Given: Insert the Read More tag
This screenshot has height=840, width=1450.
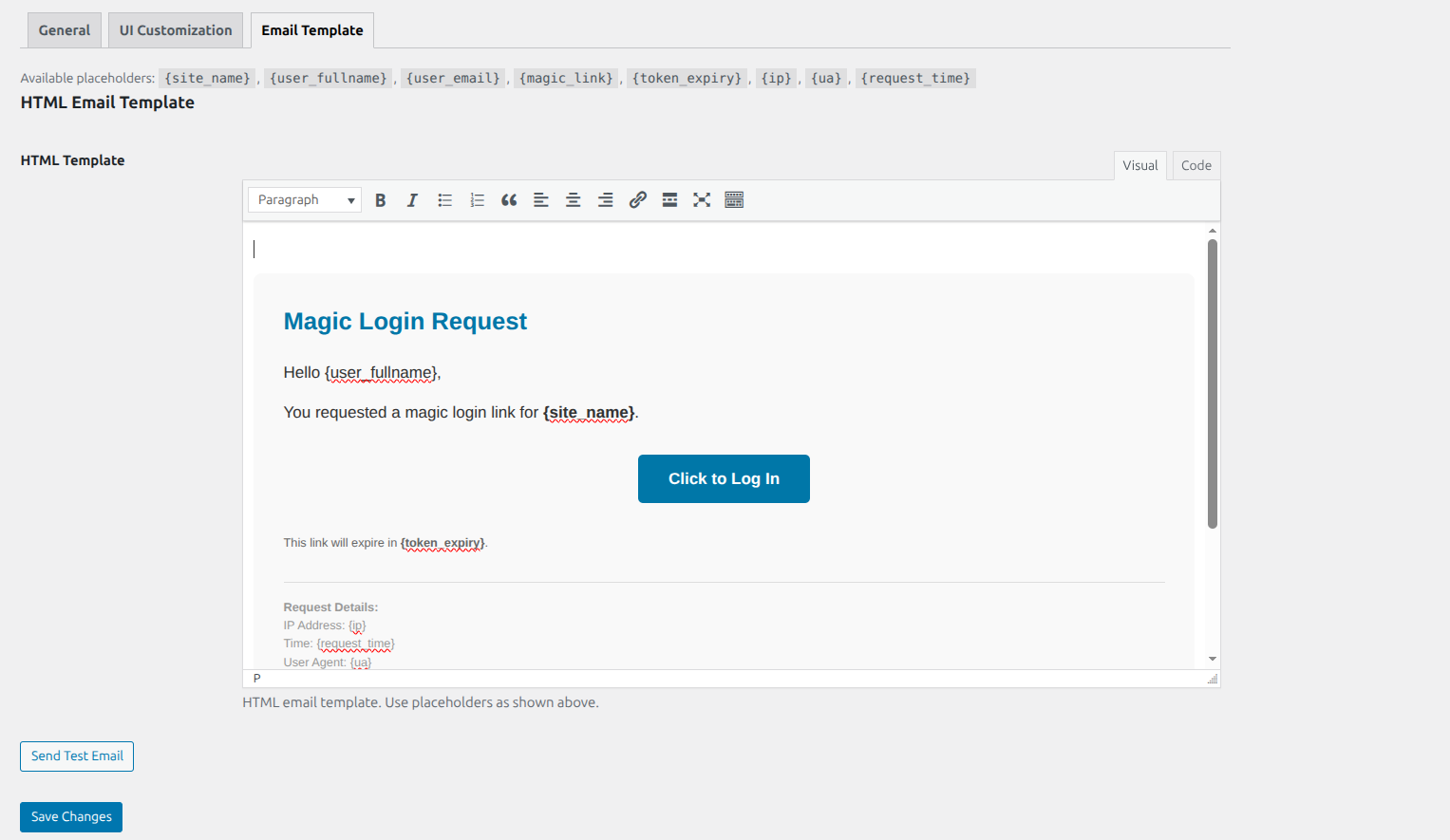Looking at the screenshot, I should click(x=669, y=199).
